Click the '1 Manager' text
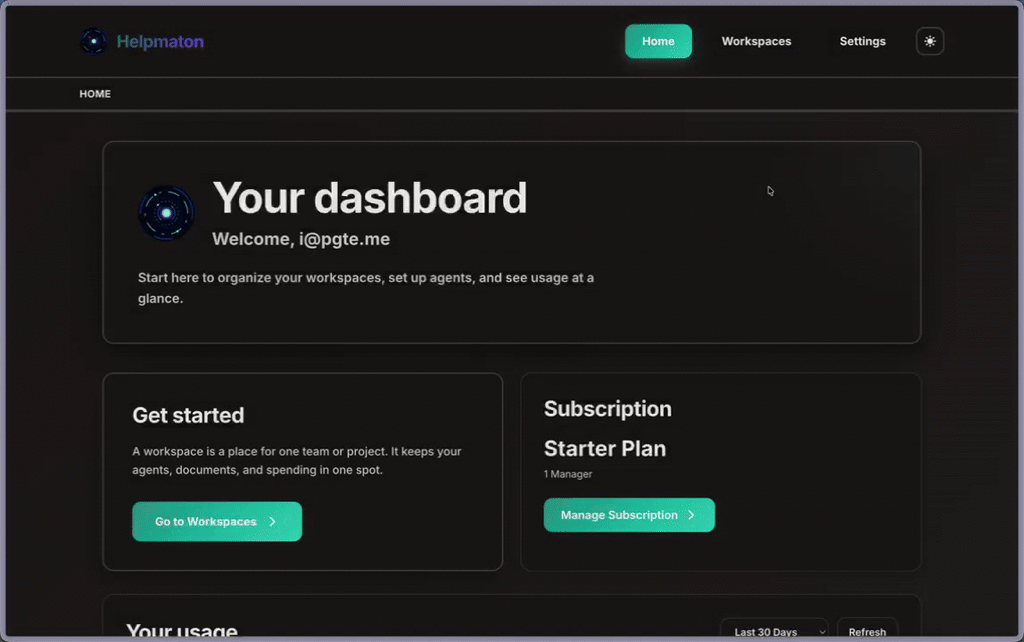Image resolution: width=1024 pixels, height=642 pixels. [x=568, y=474]
